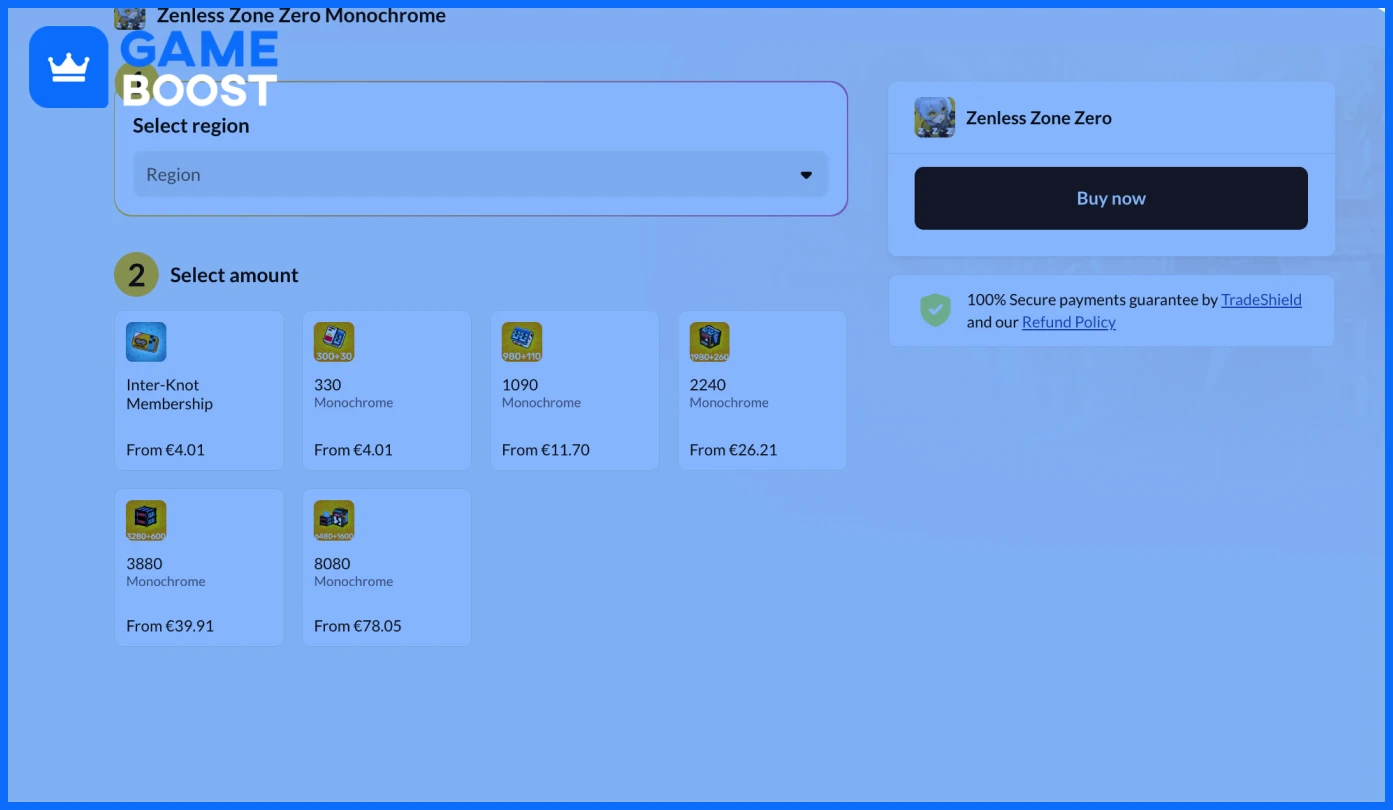Click the 1090 Monochrome pack icon

click(x=522, y=342)
